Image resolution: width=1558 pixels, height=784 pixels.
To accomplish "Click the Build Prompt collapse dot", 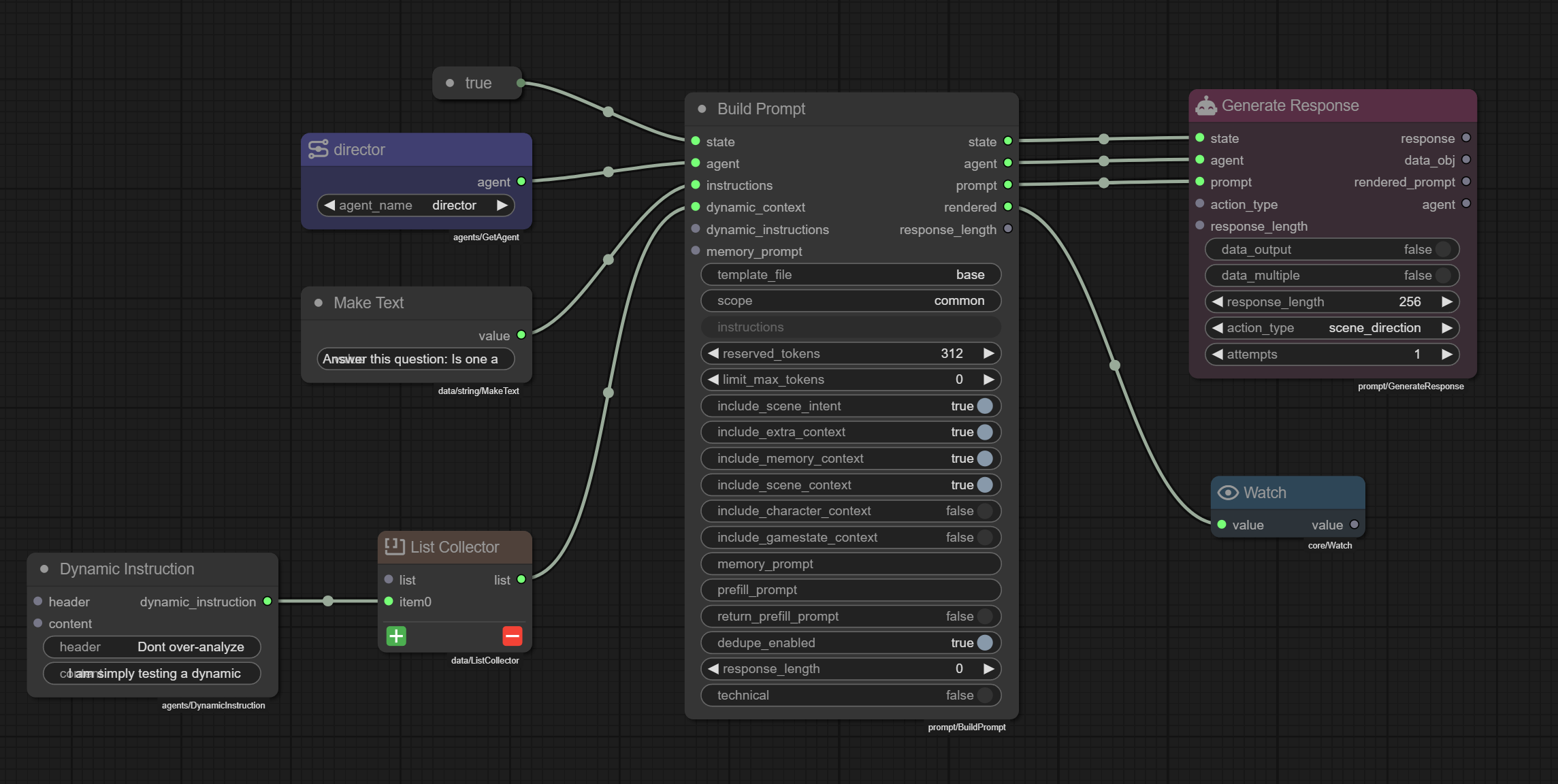I will [x=702, y=109].
